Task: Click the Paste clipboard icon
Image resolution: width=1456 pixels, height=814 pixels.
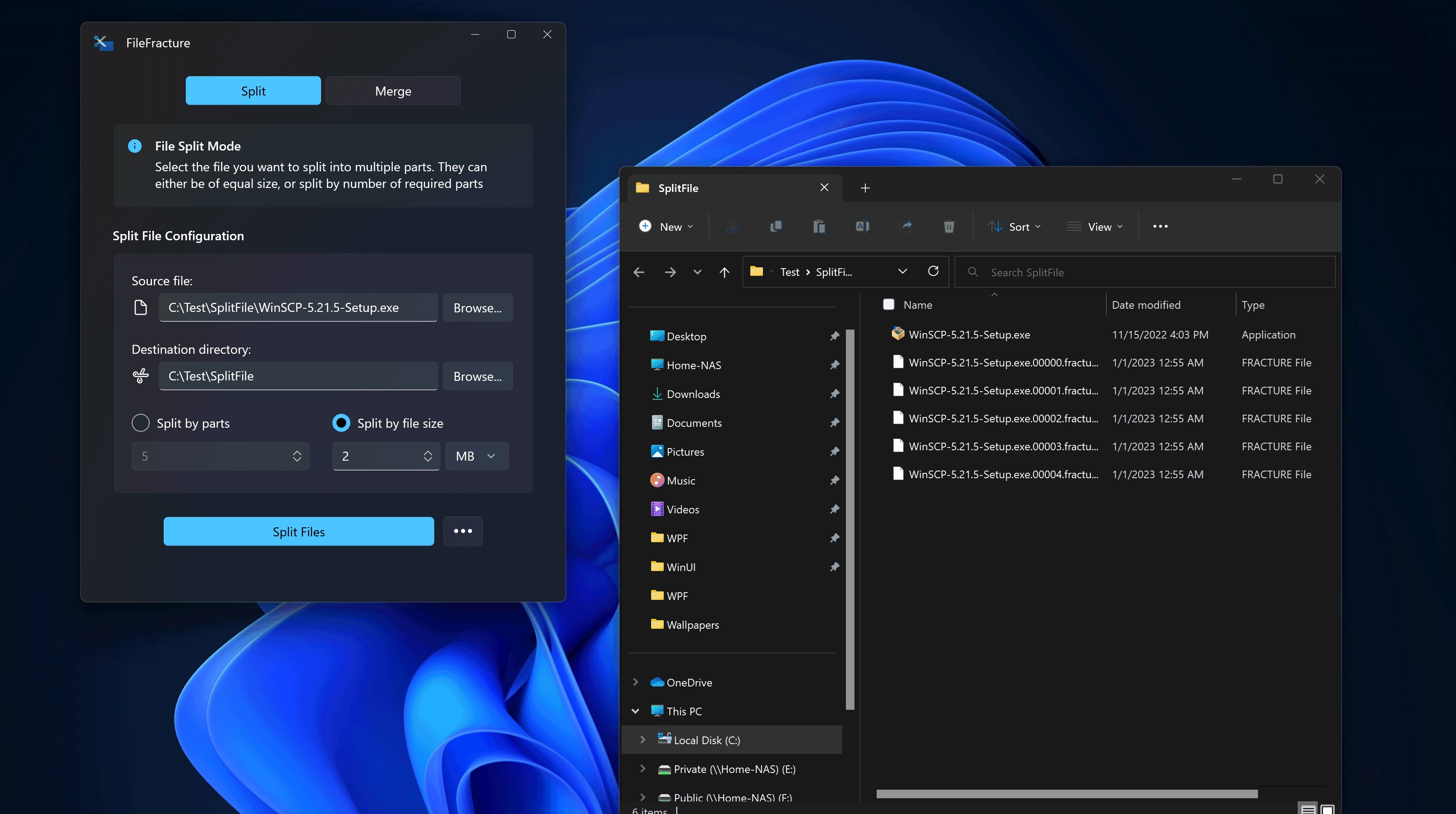Action: pos(819,227)
